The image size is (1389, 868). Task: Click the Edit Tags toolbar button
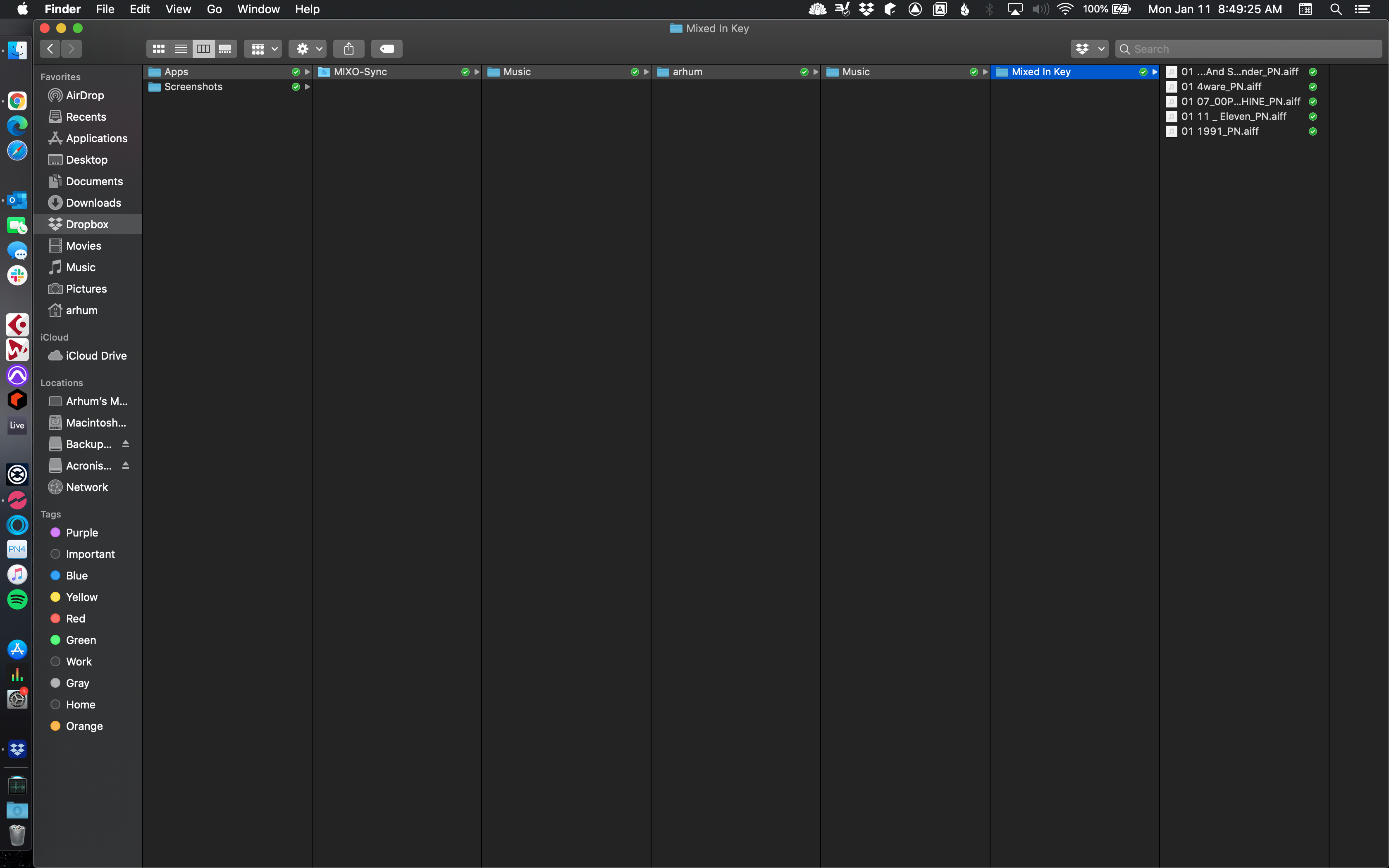coord(386,49)
